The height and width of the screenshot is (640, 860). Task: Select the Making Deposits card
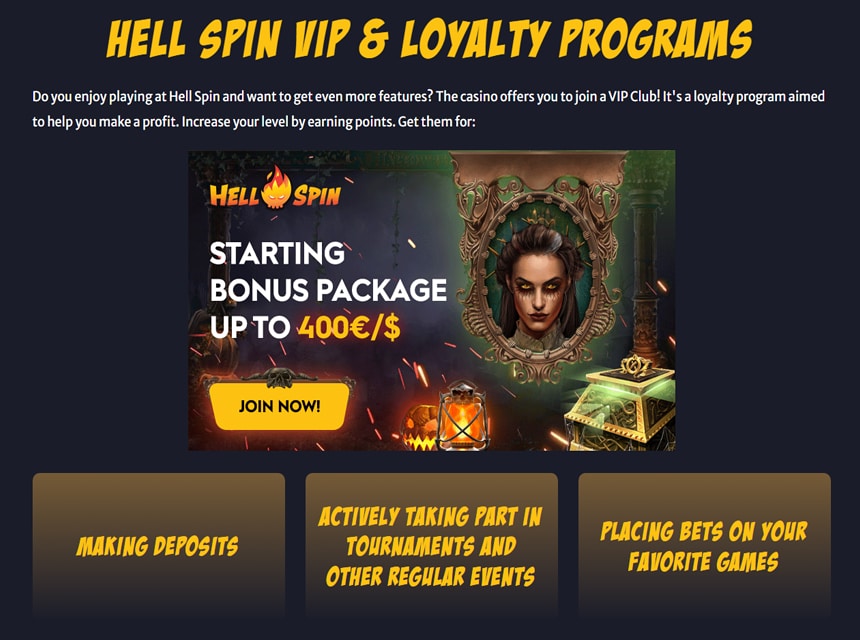[159, 545]
